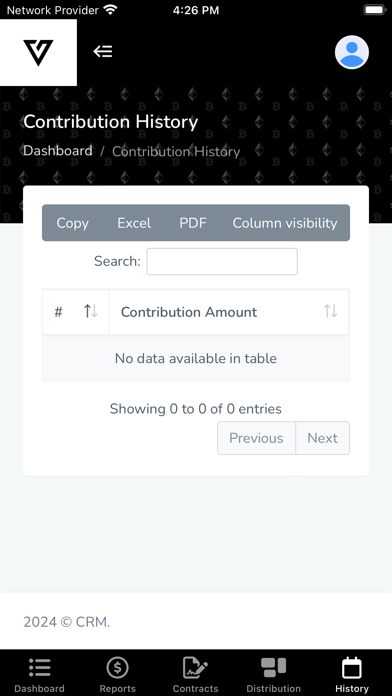Follow the Dashboard breadcrumb link

(58, 151)
